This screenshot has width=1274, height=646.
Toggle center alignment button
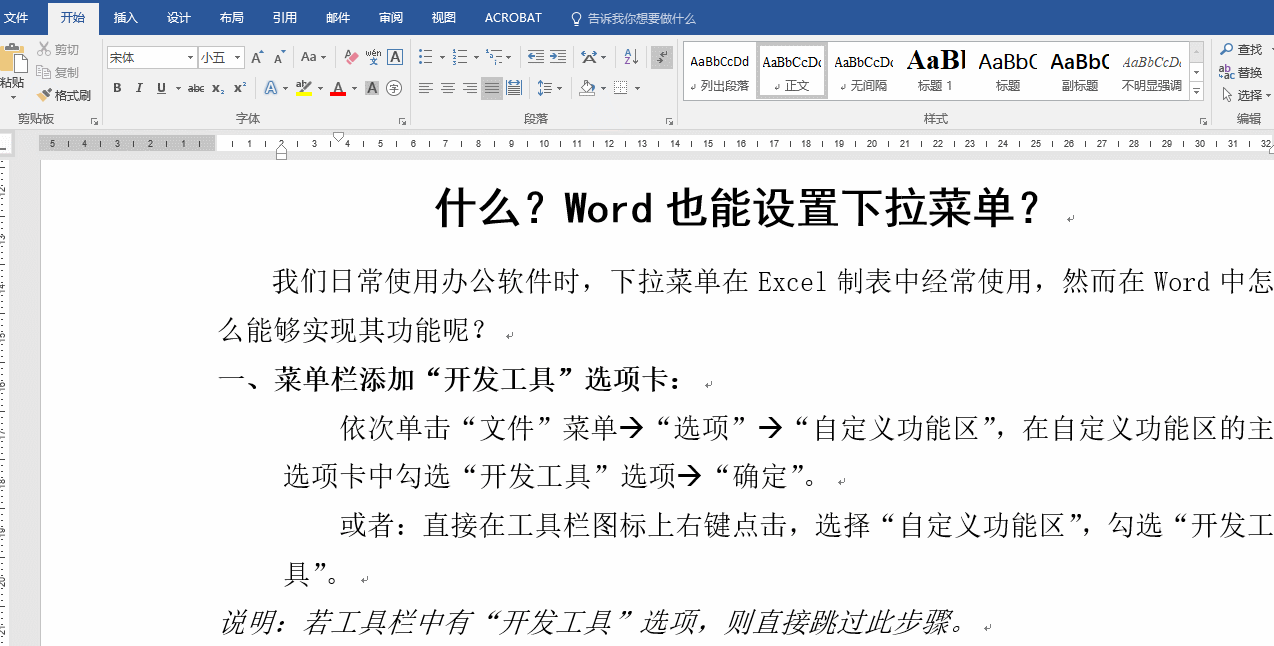pos(448,88)
